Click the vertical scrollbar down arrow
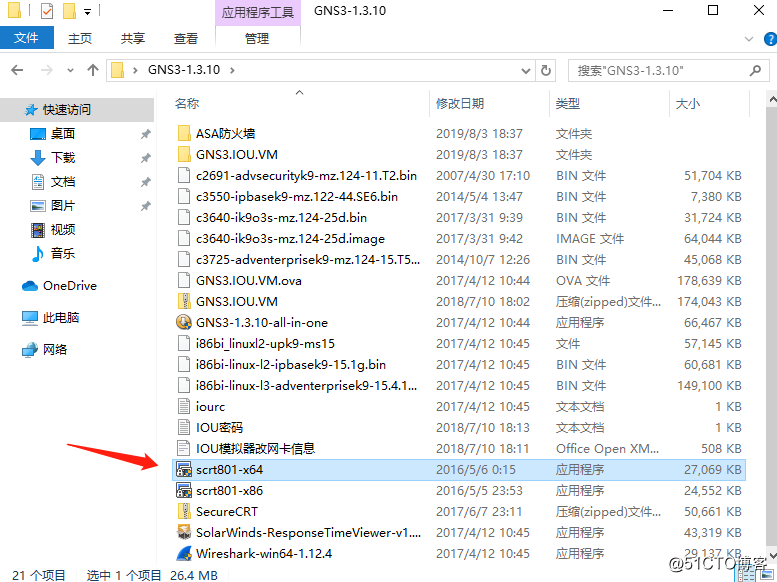777x582 pixels. pyautogui.click(x=772, y=554)
